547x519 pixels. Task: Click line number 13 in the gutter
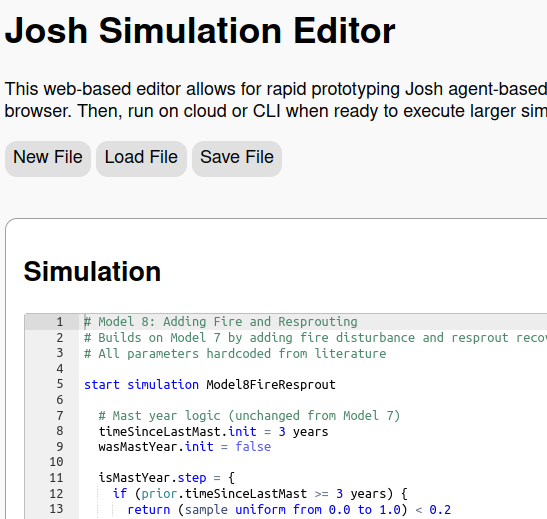[56, 509]
